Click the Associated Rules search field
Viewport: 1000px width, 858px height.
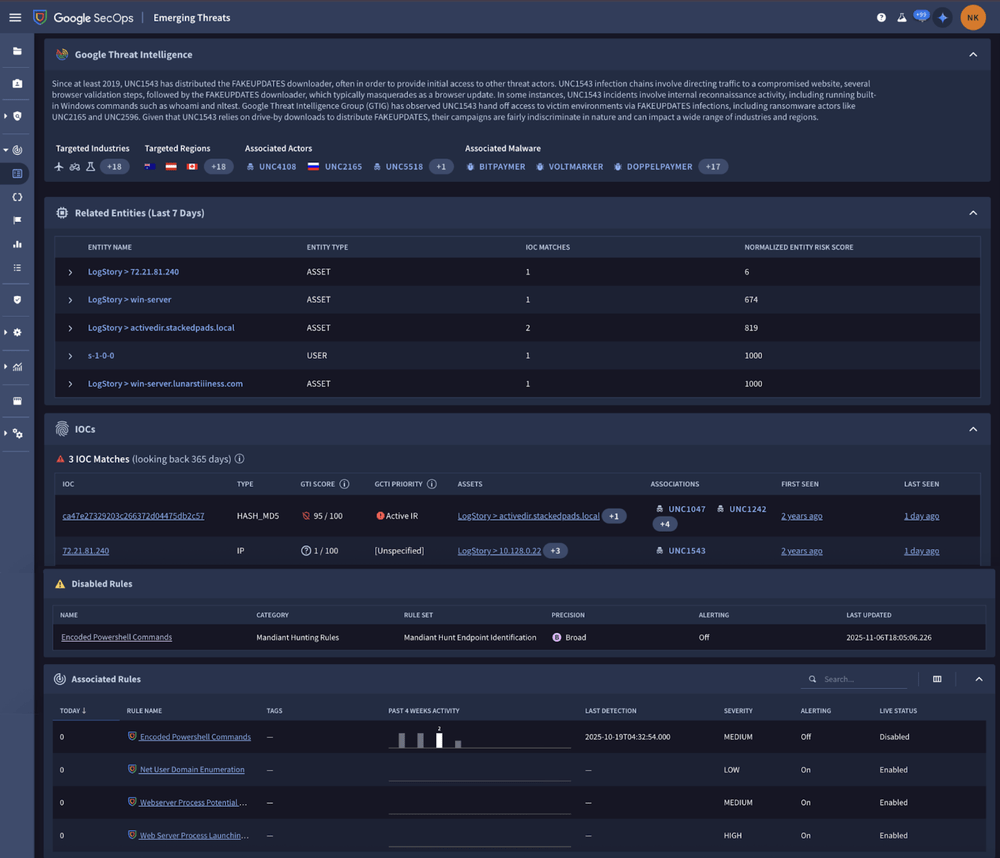point(860,679)
